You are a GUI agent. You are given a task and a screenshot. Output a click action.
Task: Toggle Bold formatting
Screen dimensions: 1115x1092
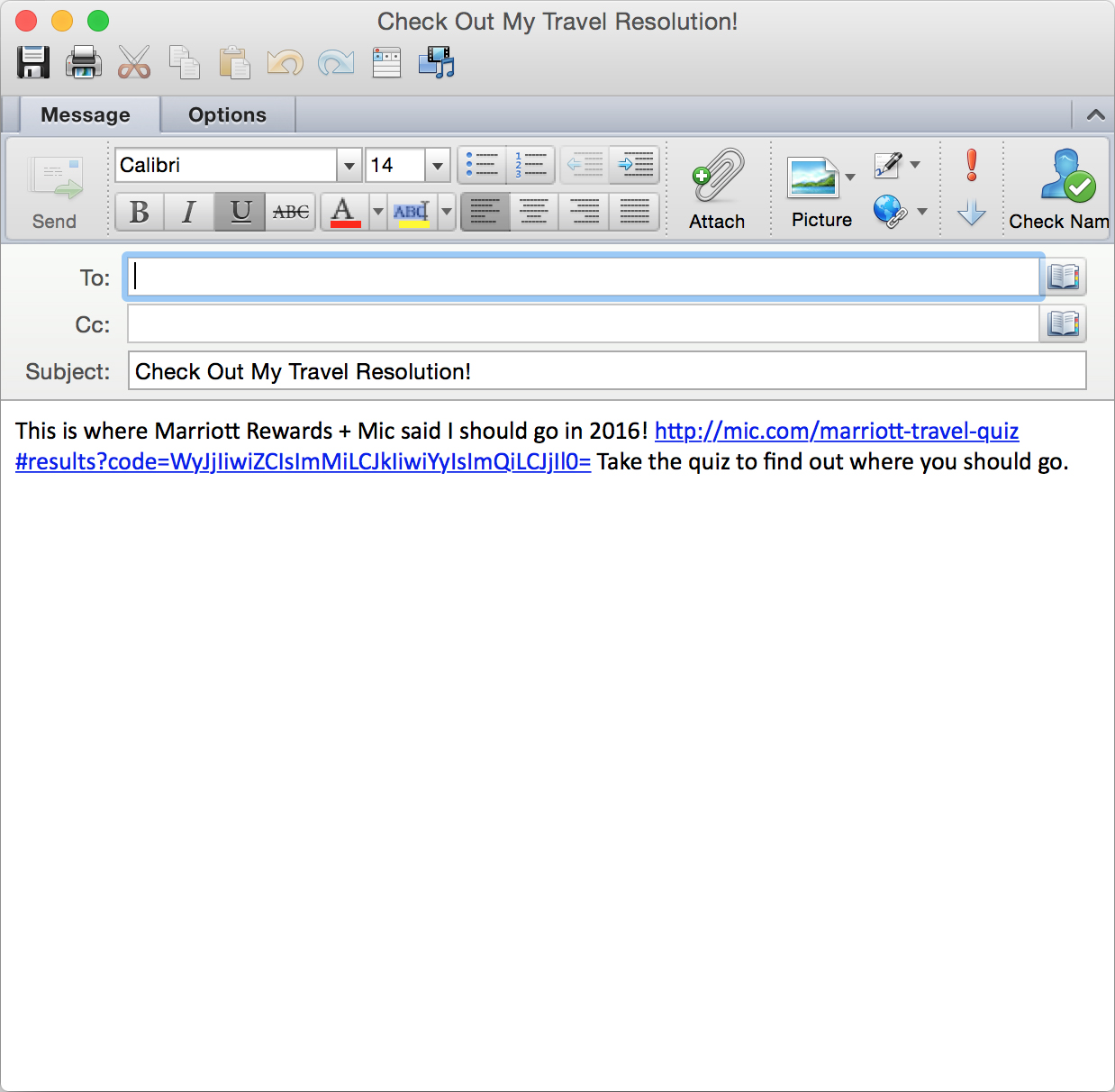pyautogui.click(x=140, y=212)
